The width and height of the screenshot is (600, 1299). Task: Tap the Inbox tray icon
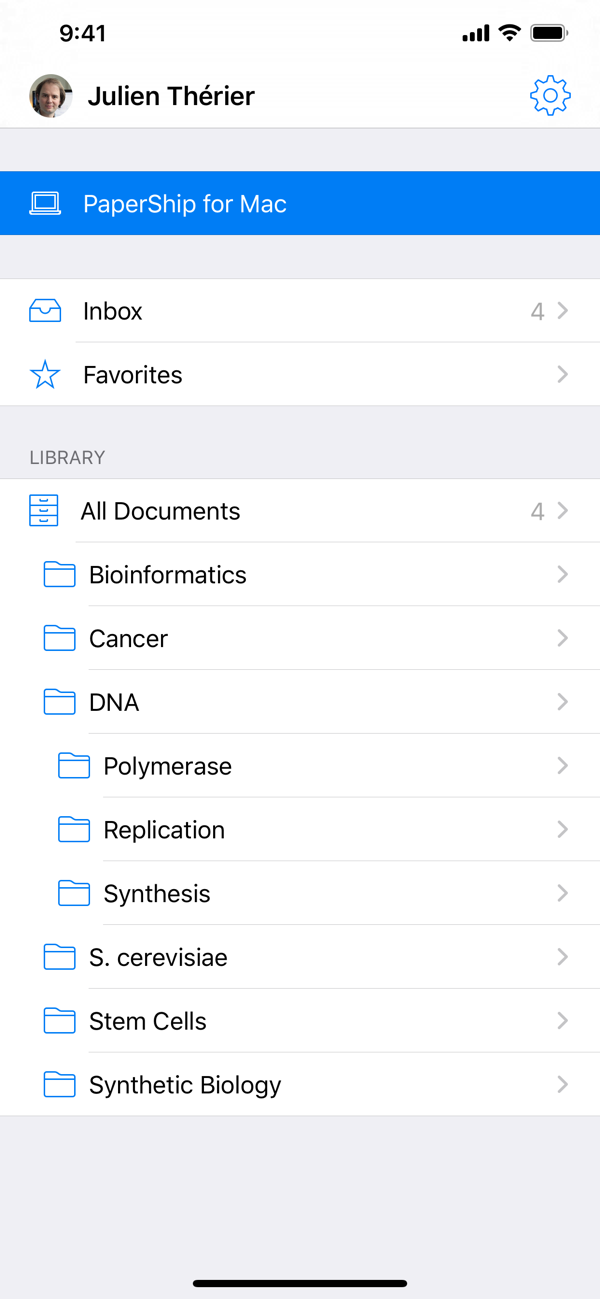tap(45, 311)
